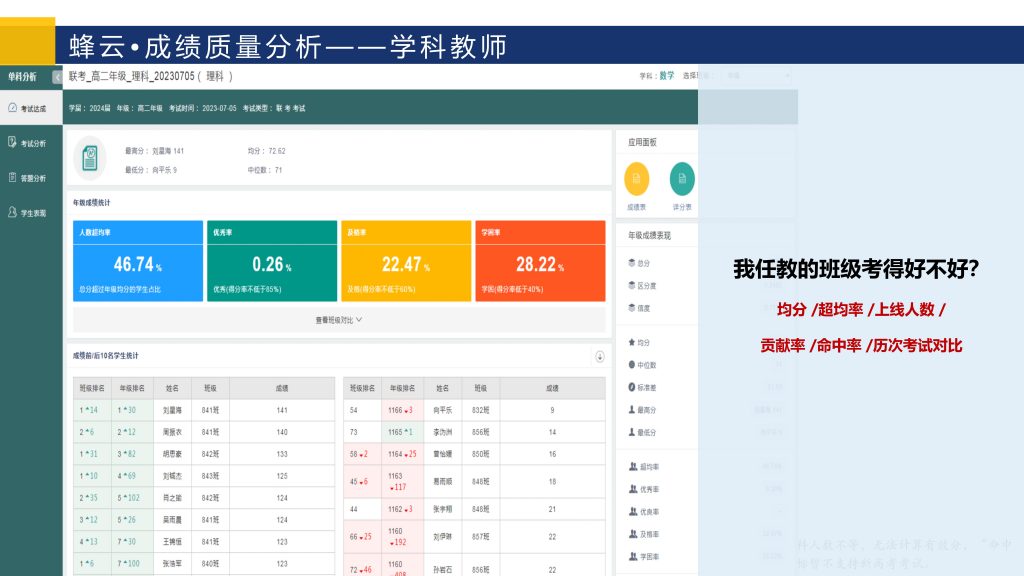1024x576 pixels.
Task: Expand 查看班级对比 section
Action: pyautogui.click(x=338, y=320)
